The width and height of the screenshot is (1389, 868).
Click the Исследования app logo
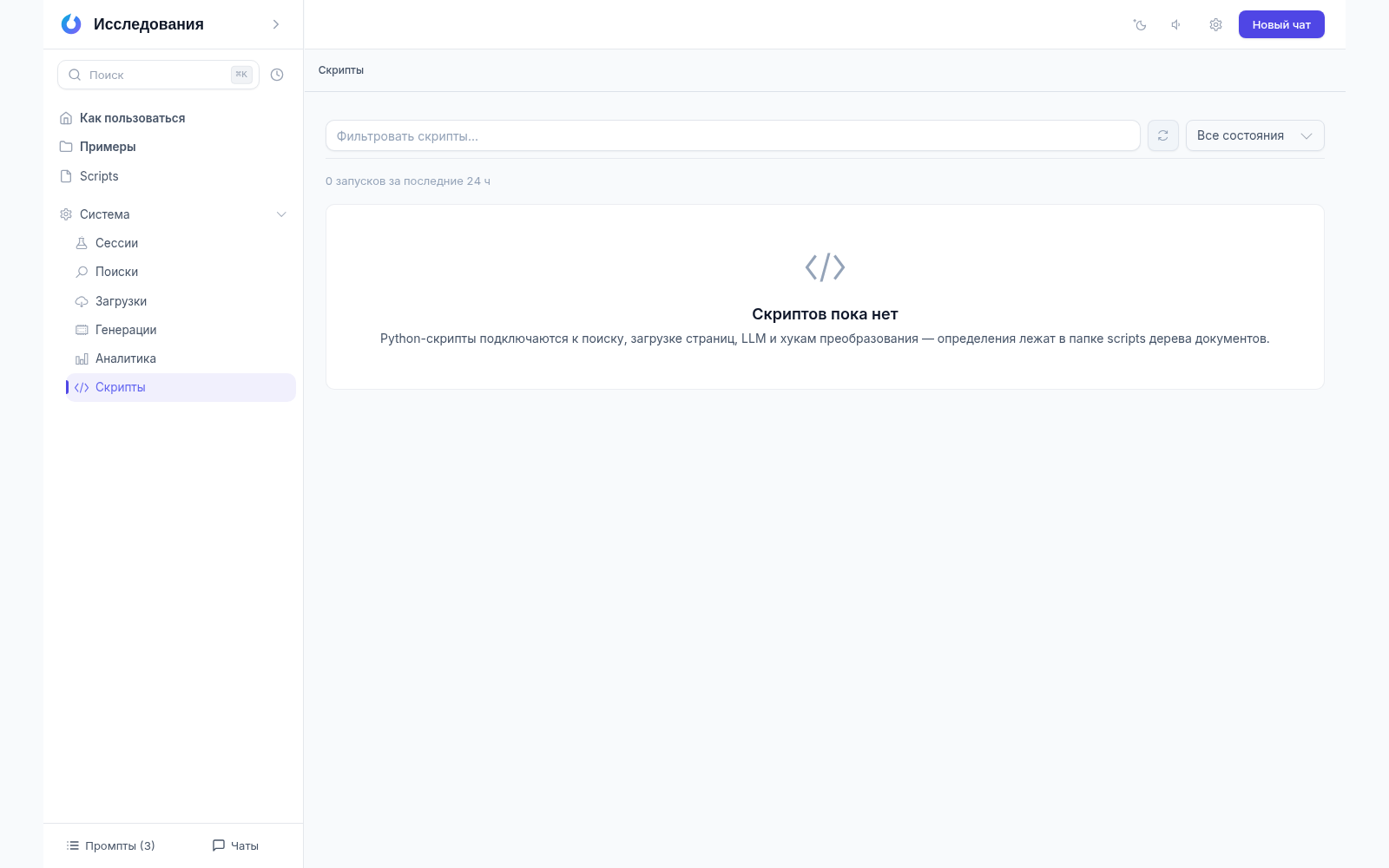71,24
